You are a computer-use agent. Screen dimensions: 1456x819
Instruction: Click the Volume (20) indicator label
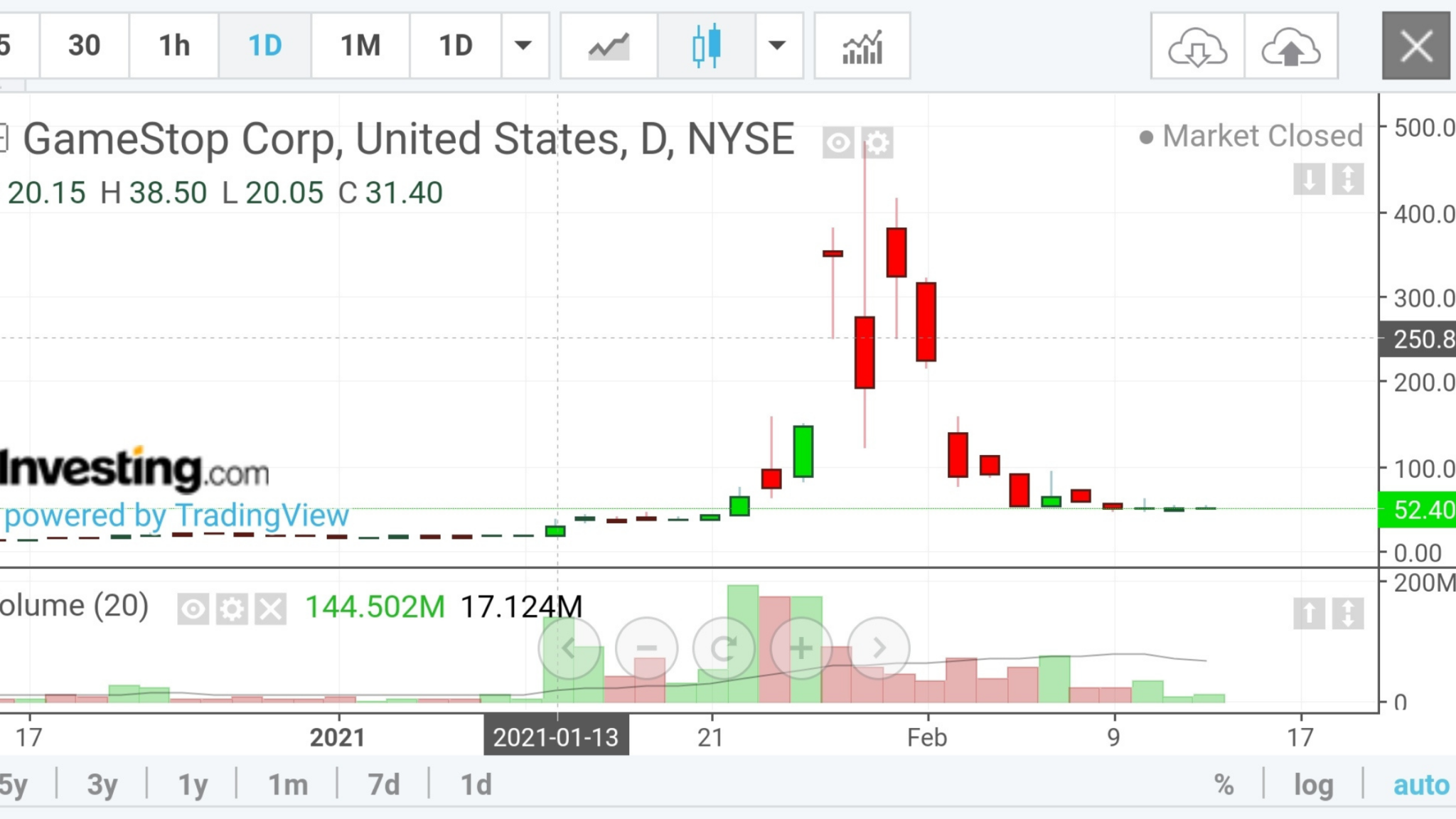pyautogui.click(x=74, y=606)
